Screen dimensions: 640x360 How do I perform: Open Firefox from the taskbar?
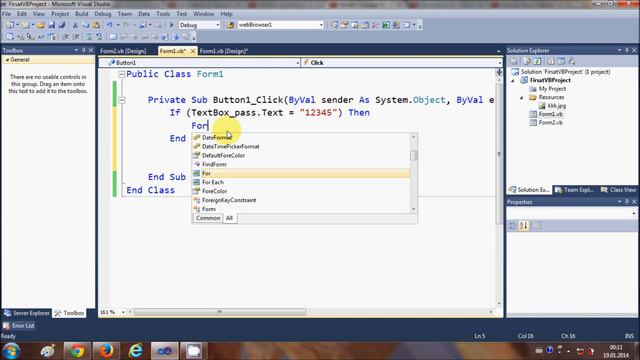tap(106, 351)
